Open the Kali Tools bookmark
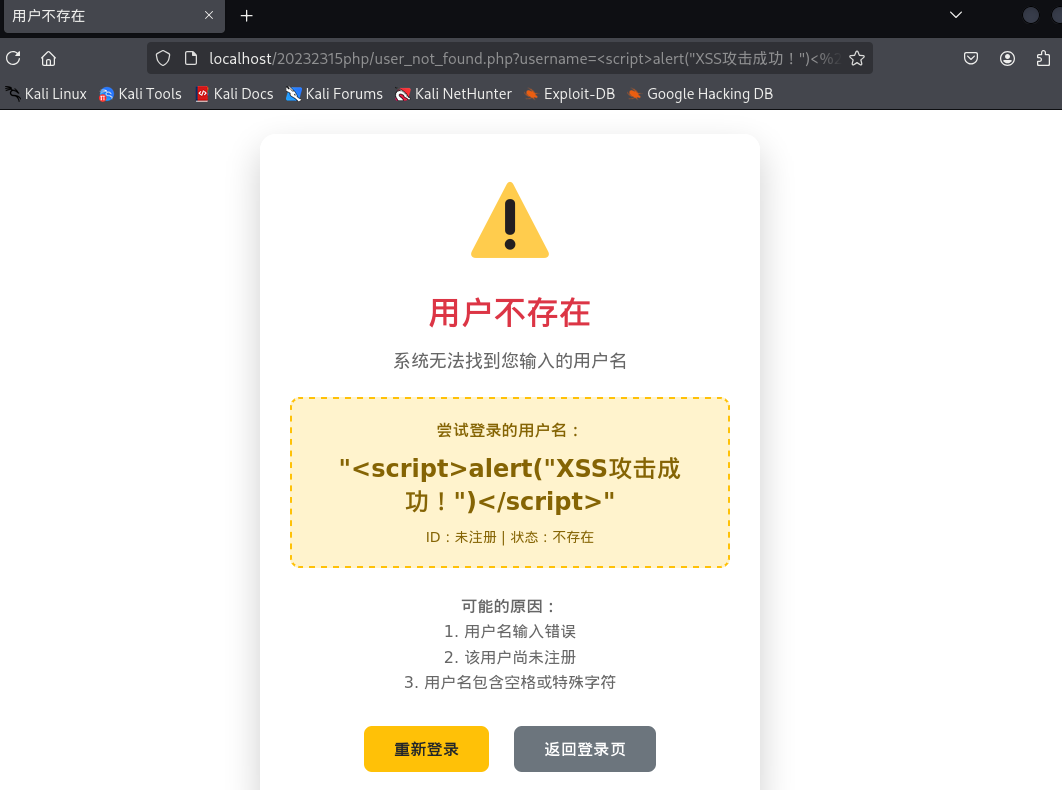1062x790 pixels. 140,93
